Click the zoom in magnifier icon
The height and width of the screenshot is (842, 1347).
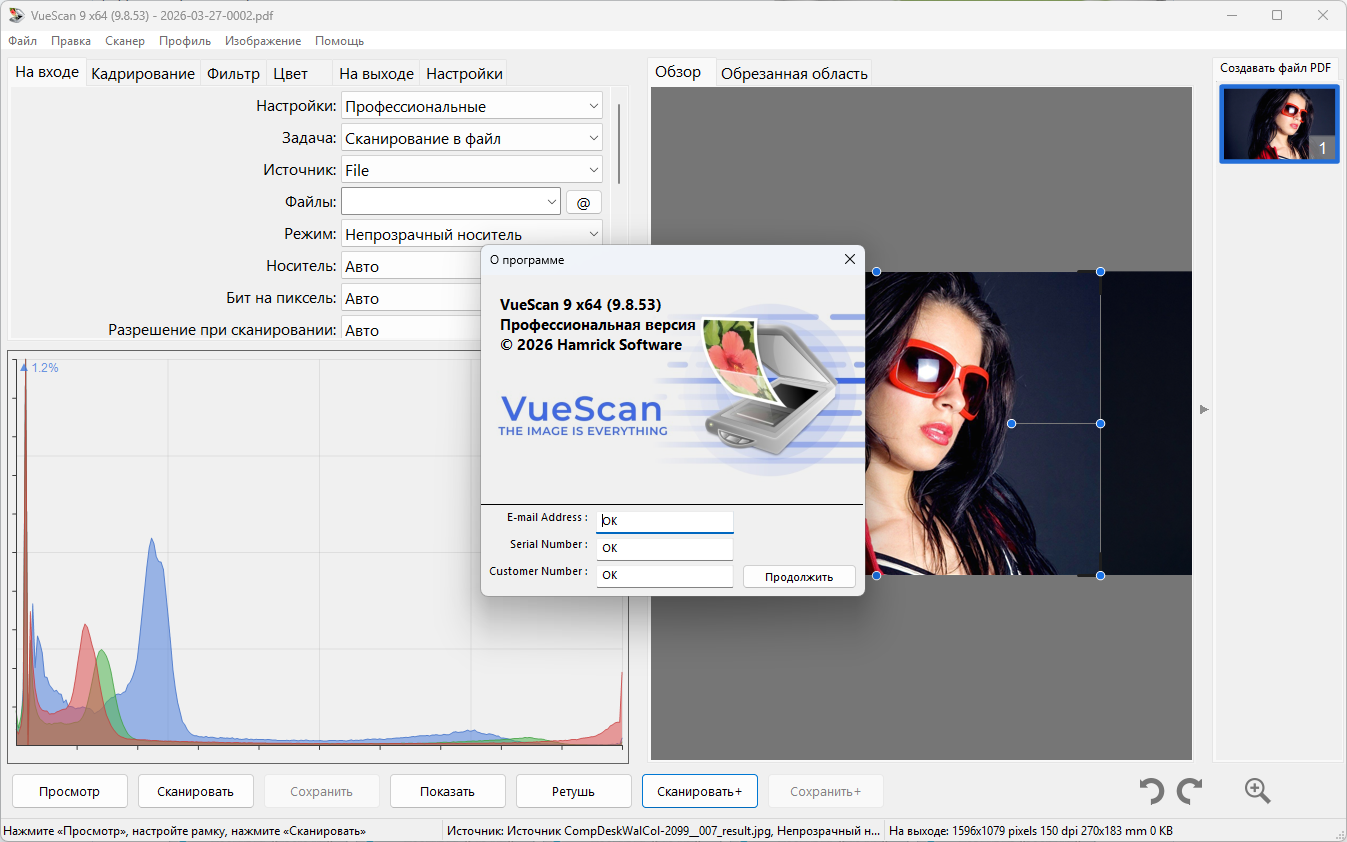1257,791
